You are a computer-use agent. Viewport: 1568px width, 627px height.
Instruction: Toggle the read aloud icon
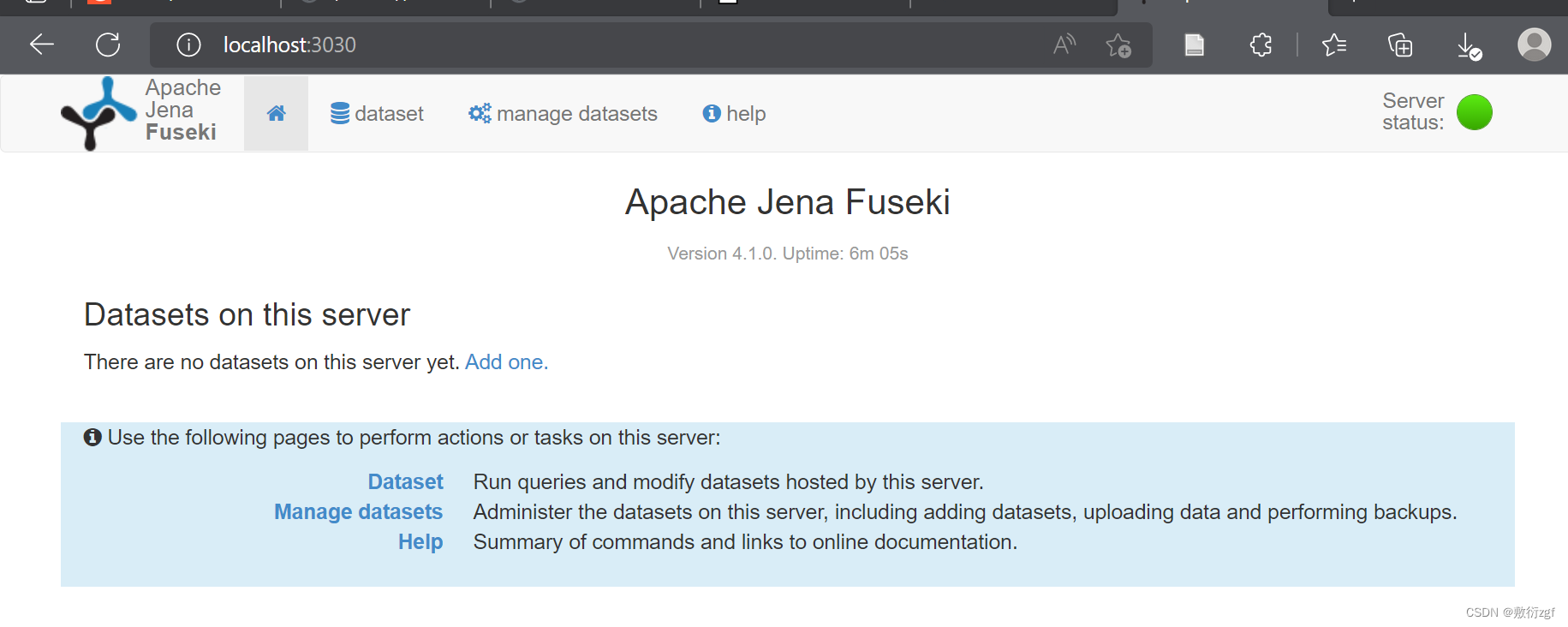point(1064,45)
